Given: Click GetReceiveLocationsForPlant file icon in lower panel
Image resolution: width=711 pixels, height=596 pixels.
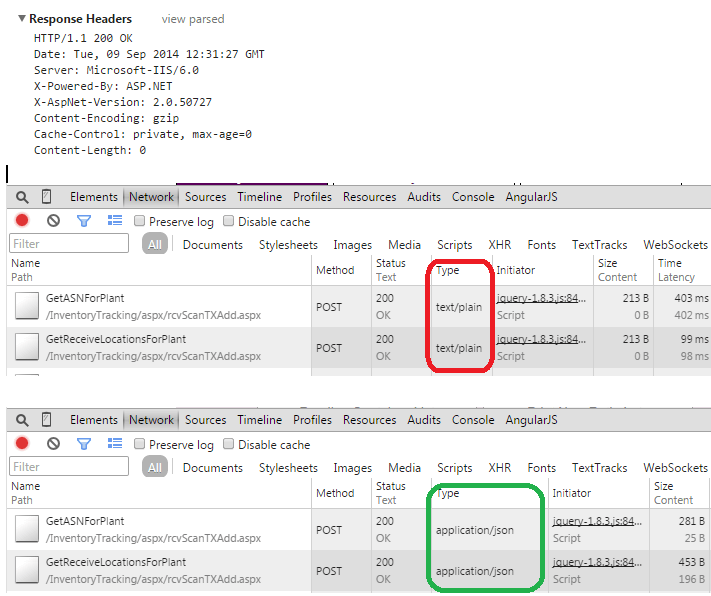Looking at the screenshot, I should pyautogui.click(x=26, y=570).
